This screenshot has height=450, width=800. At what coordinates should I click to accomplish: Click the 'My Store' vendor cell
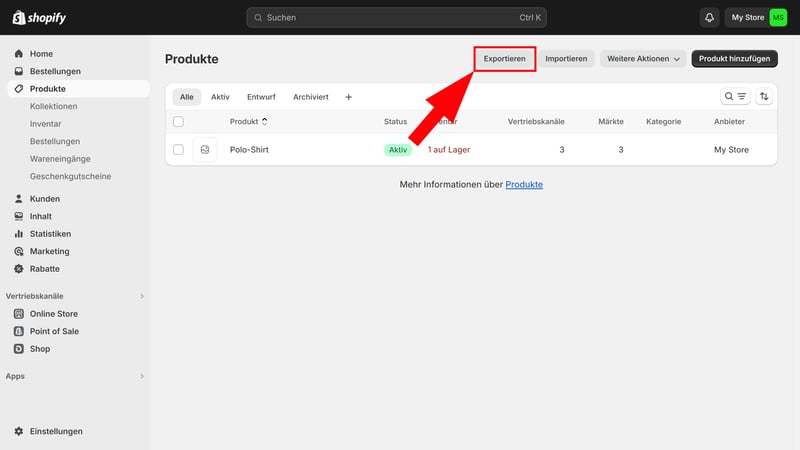tap(731, 149)
